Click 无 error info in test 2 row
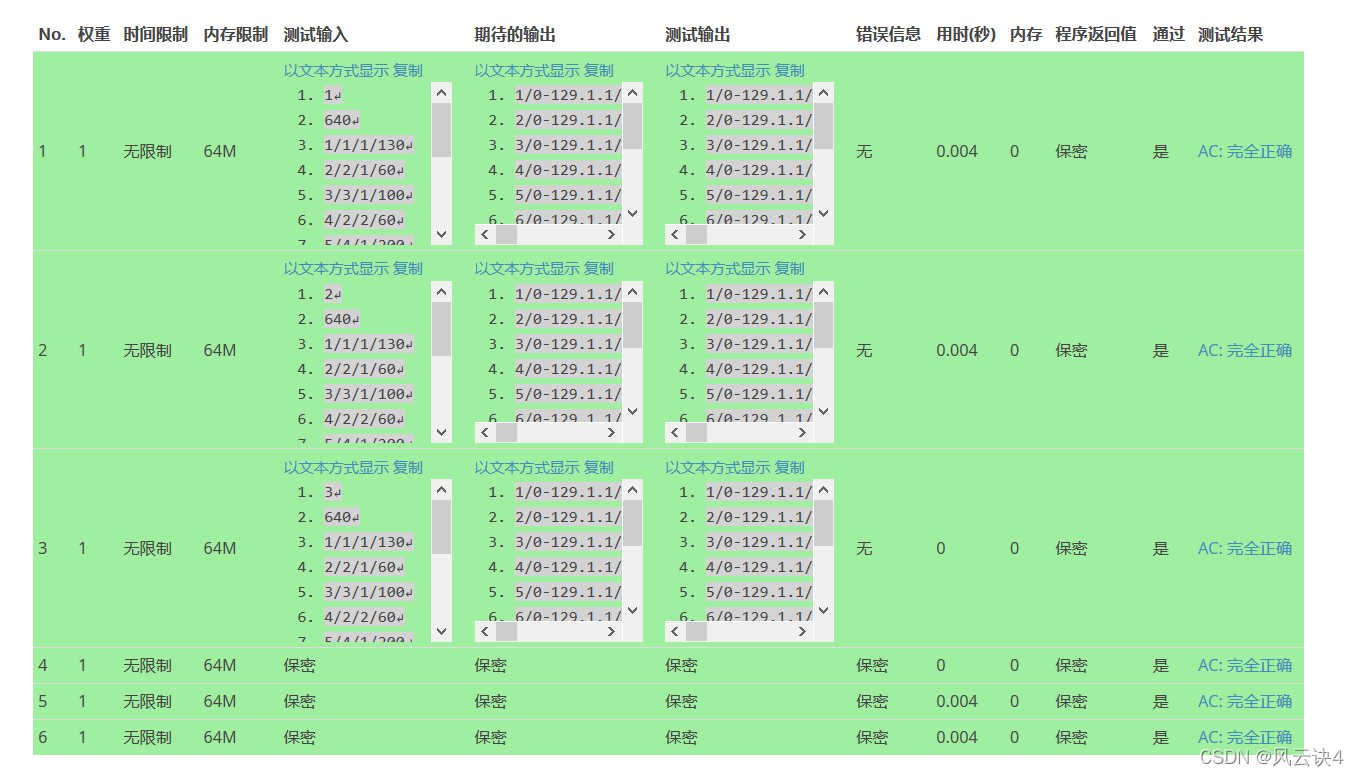The height and width of the screenshot is (776, 1359). coord(864,350)
